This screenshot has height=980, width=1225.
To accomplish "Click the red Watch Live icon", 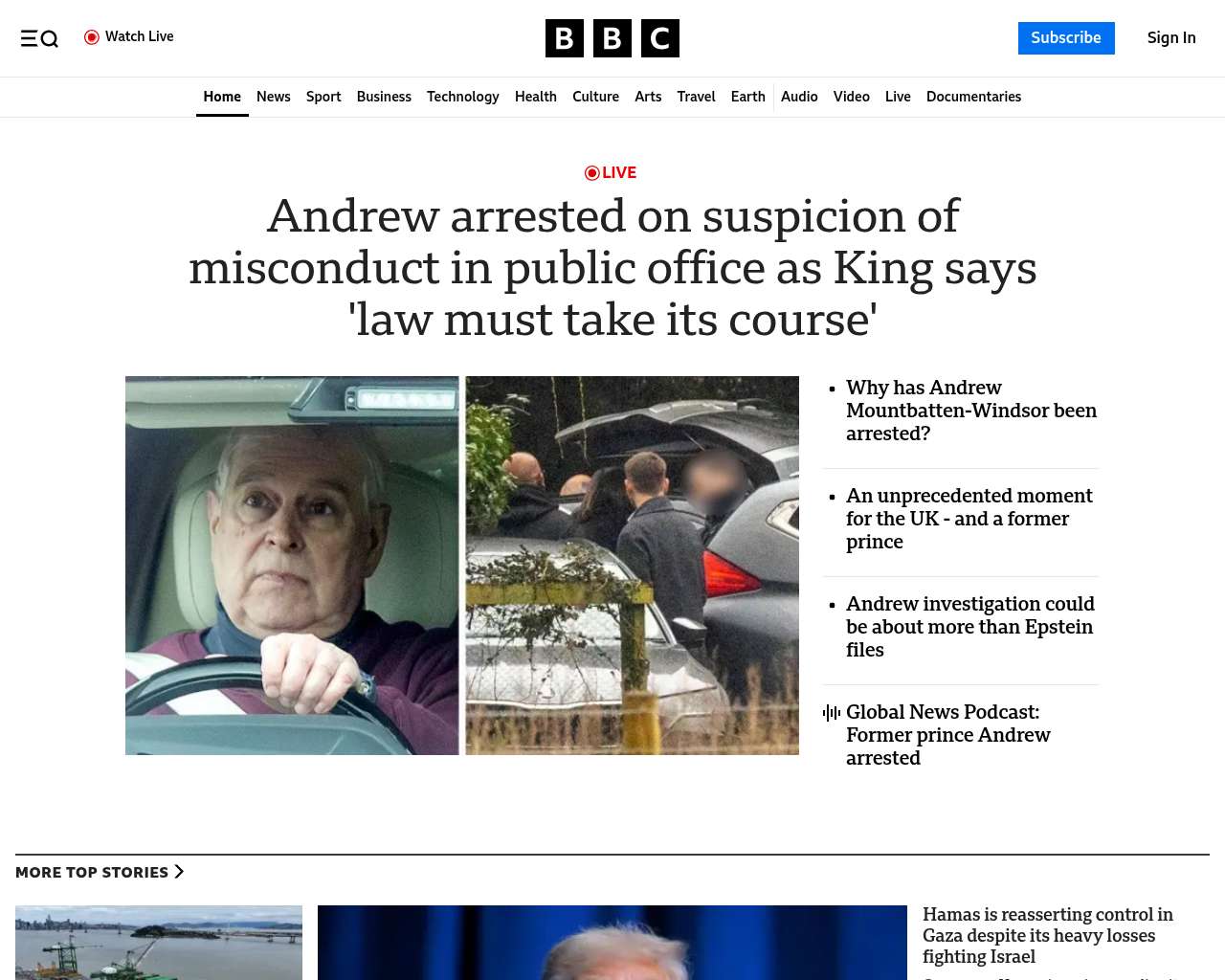I will [x=92, y=37].
